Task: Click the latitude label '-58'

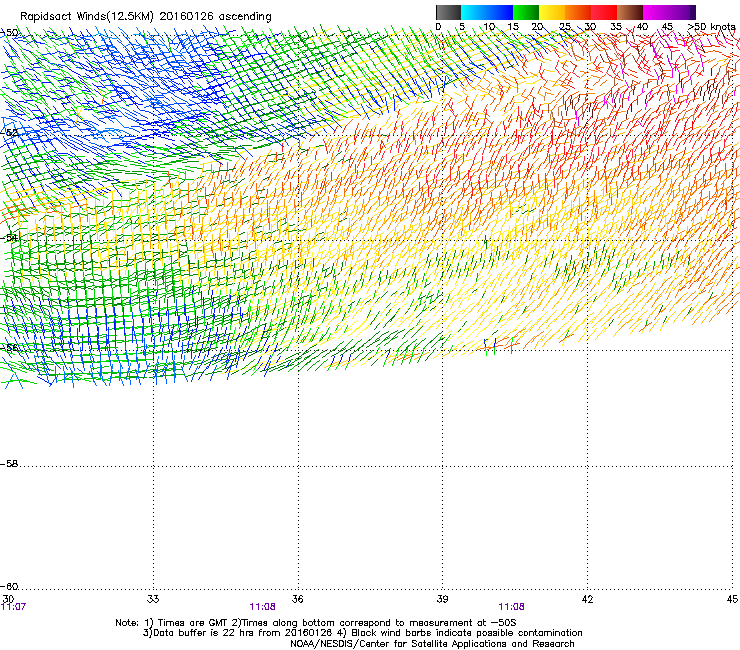Action: 9,464
